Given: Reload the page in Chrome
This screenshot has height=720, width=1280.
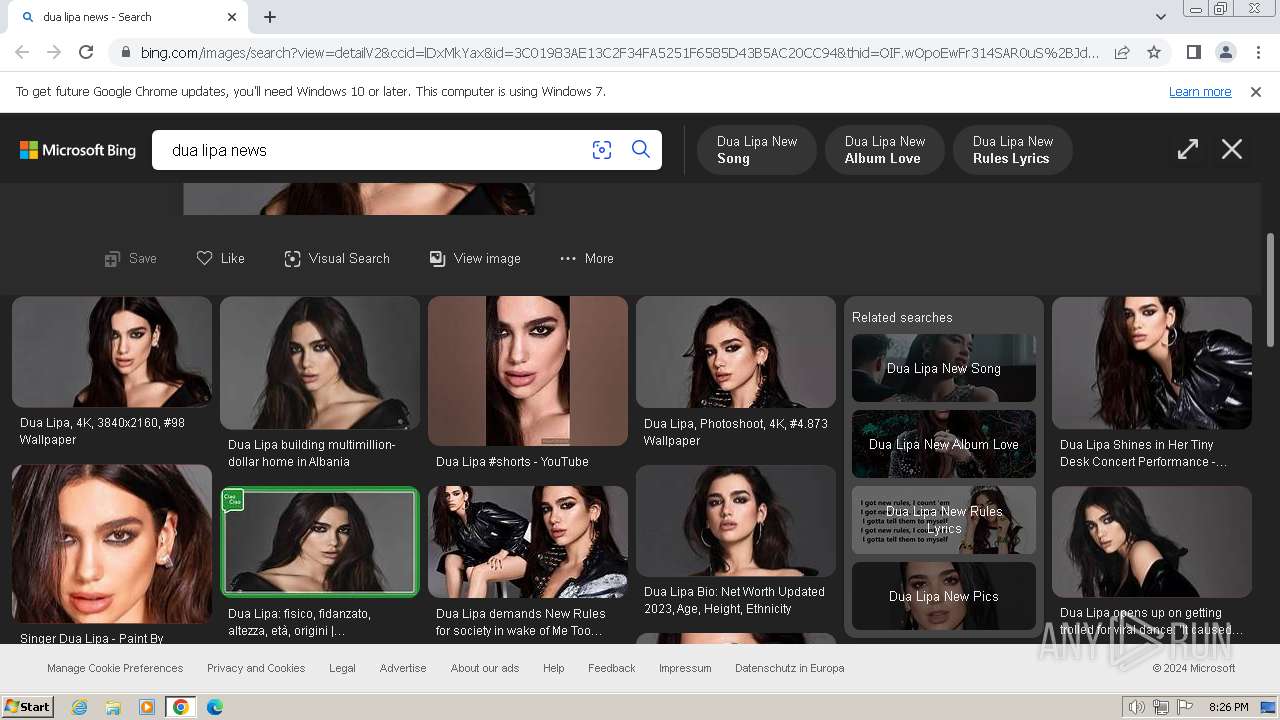Looking at the screenshot, I should (x=86, y=52).
